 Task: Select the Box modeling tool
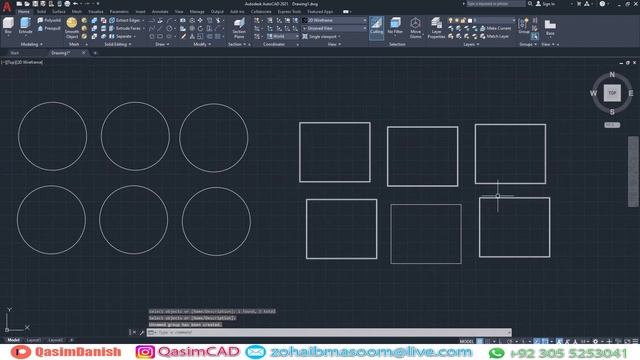click(8, 26)
